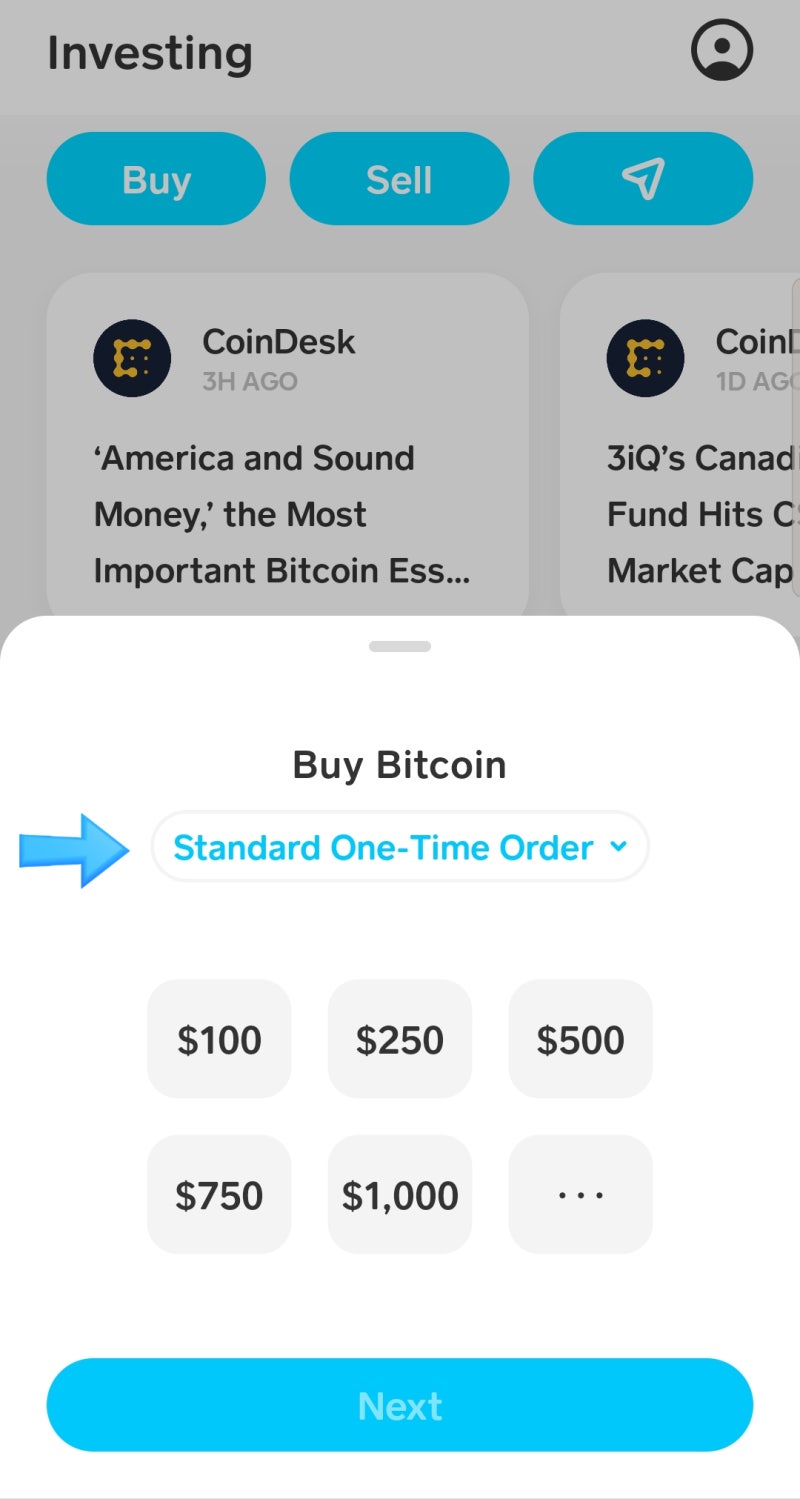The image size is (800, 1499).
Task: Pick the $500 preset amount
Action: pyautogui.click(x=580, y=1039)
